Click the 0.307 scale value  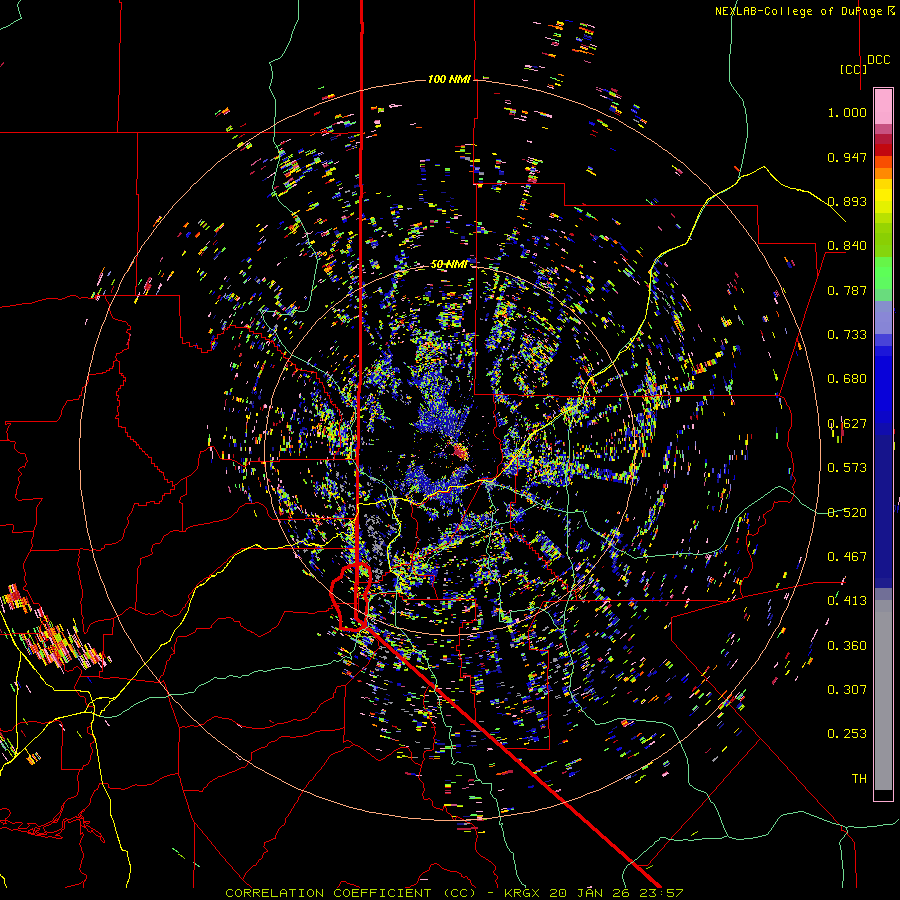(847, 690)
